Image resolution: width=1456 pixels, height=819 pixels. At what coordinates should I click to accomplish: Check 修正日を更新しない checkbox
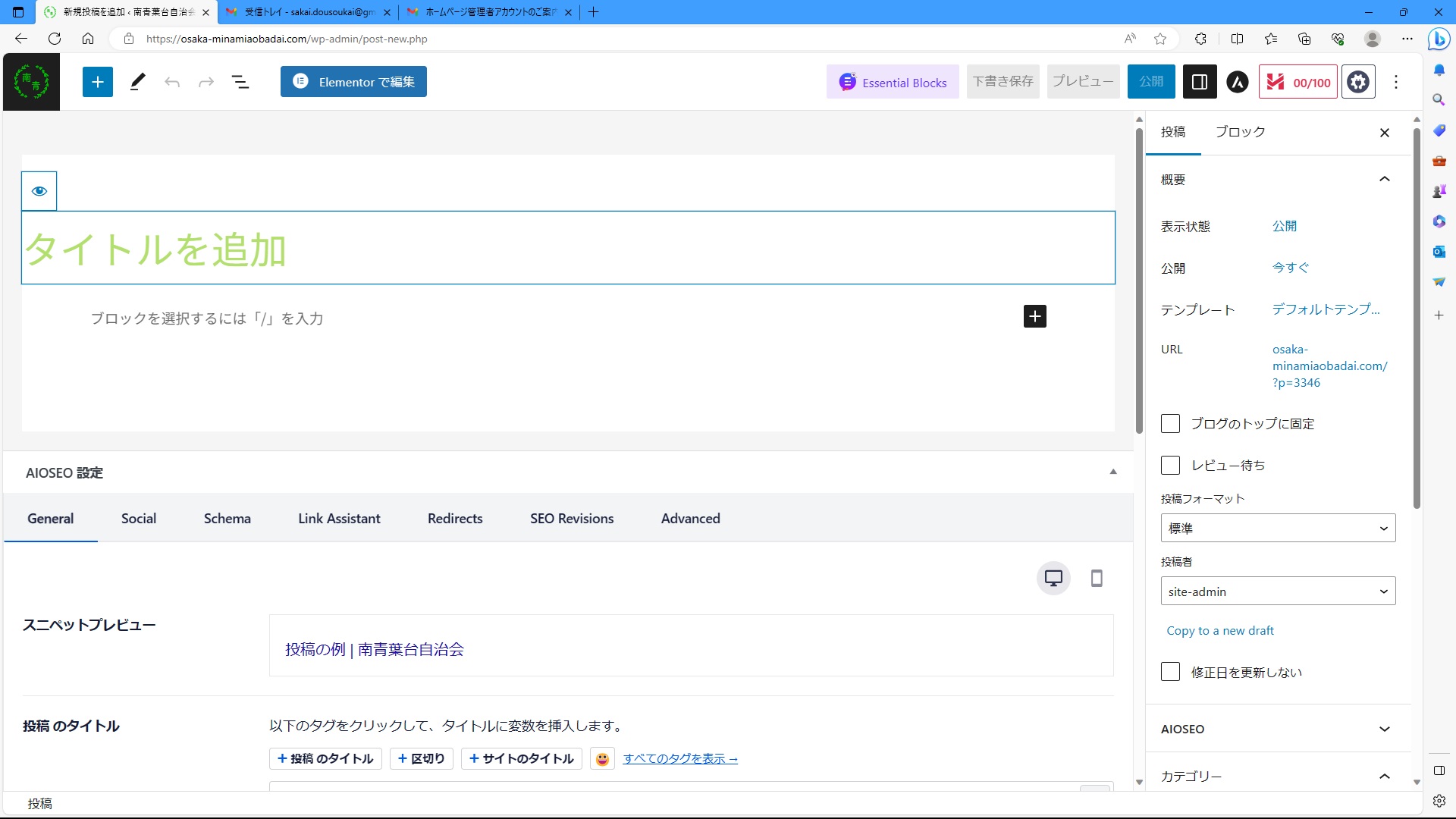(x=1170, y=672)
